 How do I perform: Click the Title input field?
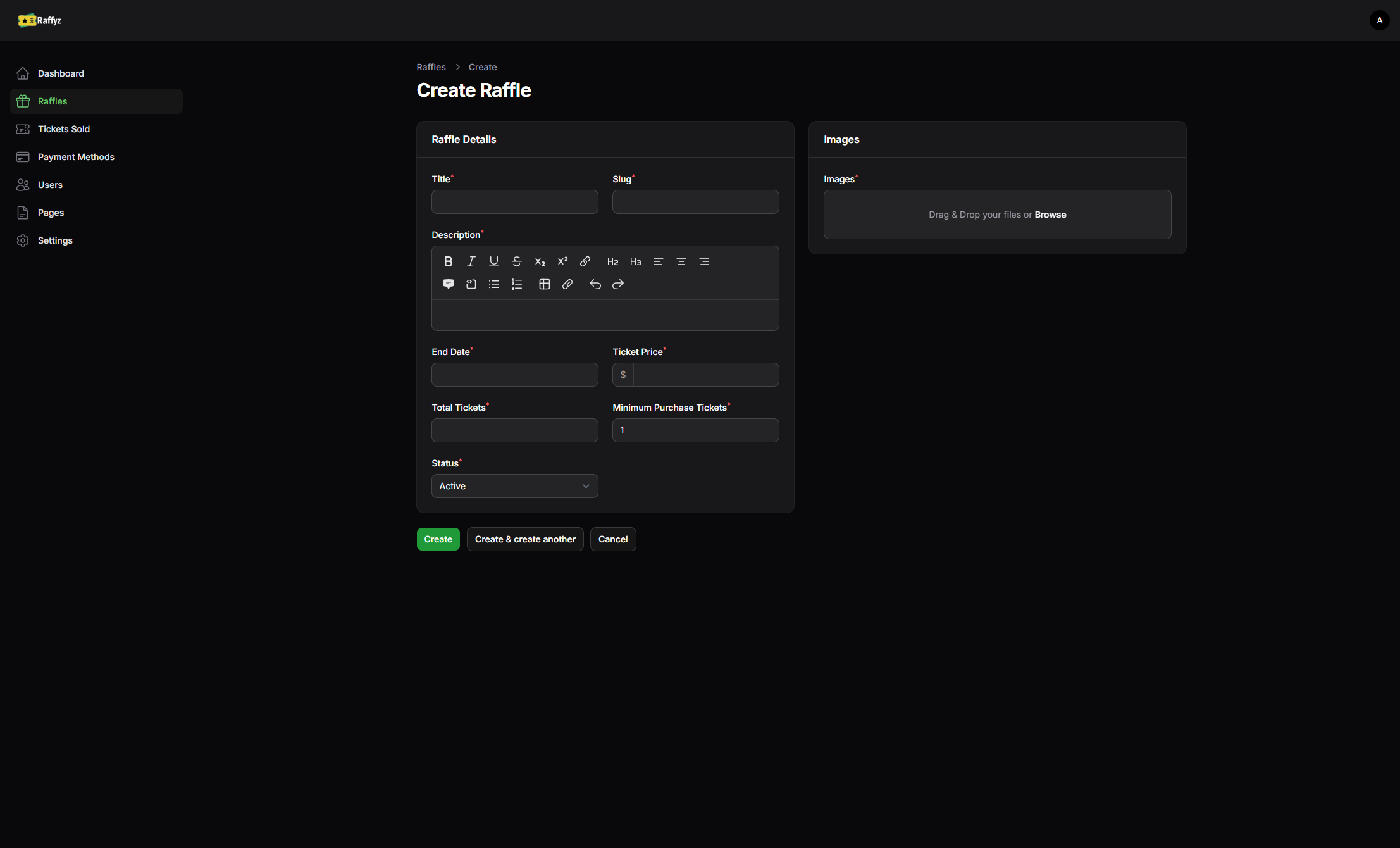(x=514, y=202)
